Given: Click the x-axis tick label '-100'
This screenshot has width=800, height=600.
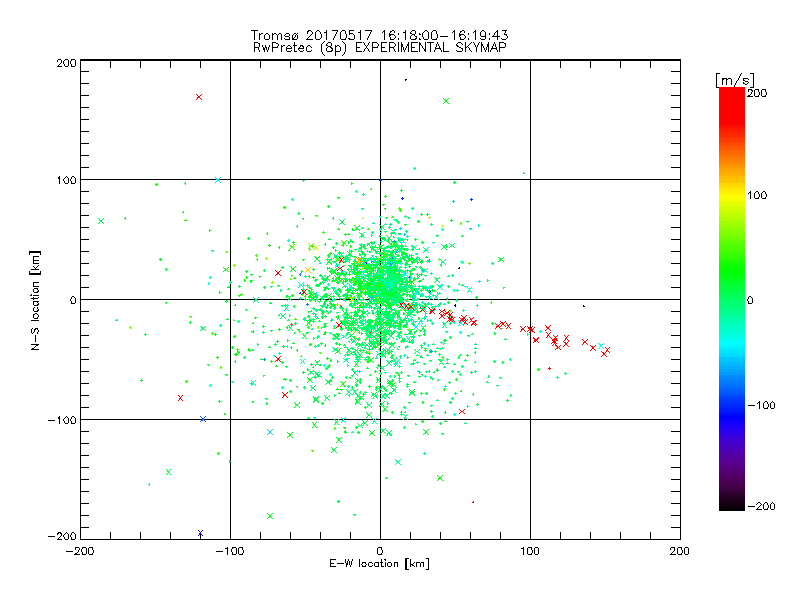Looking at the screenshot, I should point(230,551).
